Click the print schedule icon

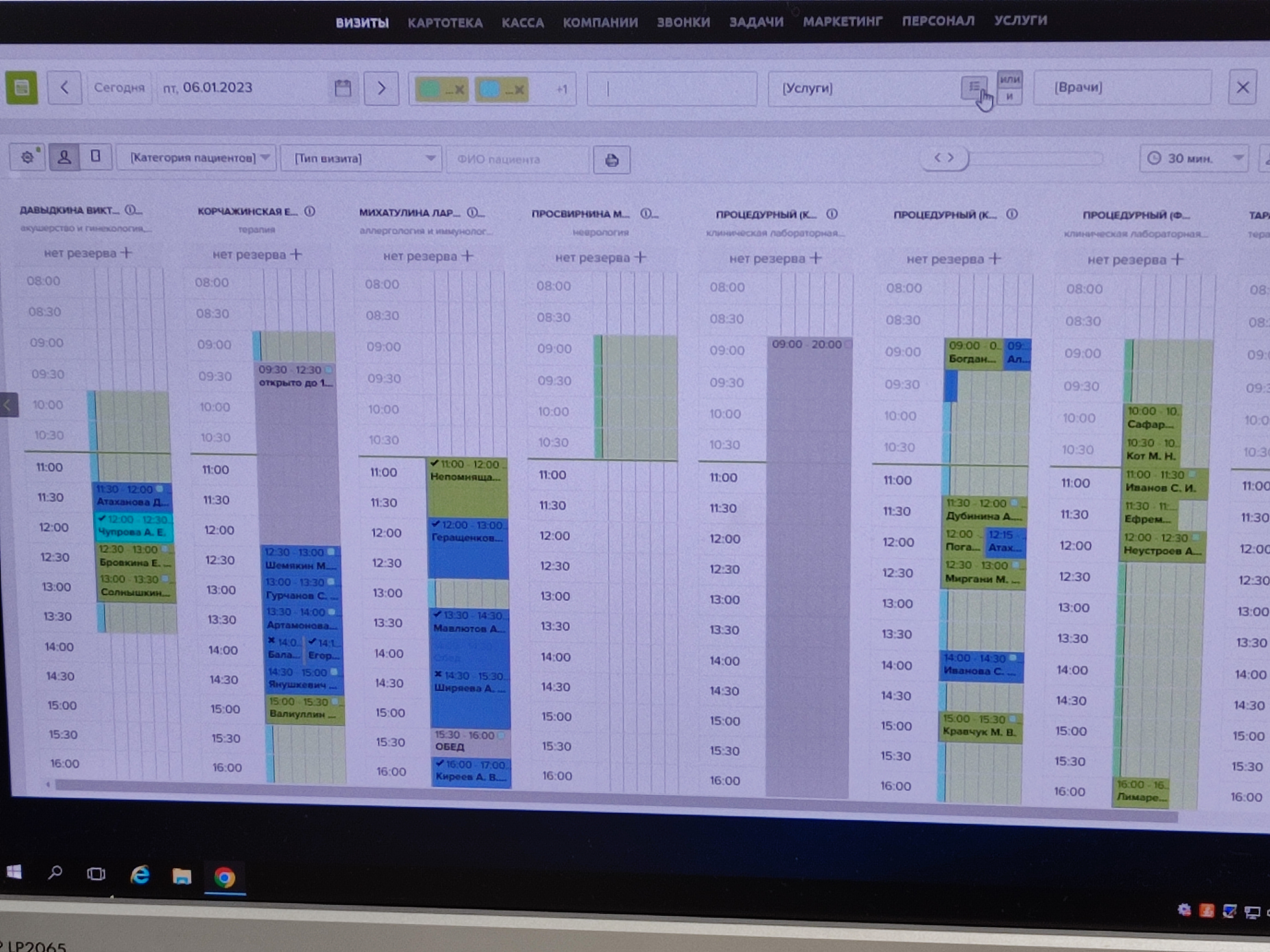[x=612, y=160]
